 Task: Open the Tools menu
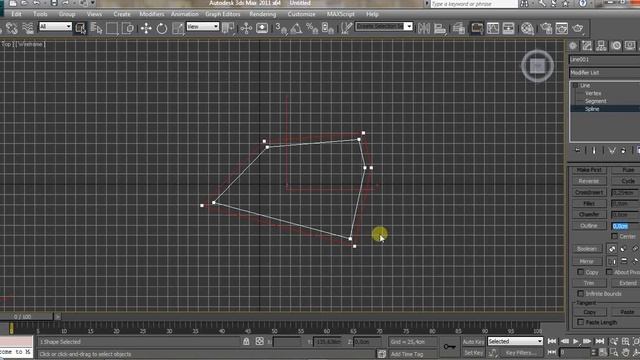pyautogui.click(x=40, y=14)
